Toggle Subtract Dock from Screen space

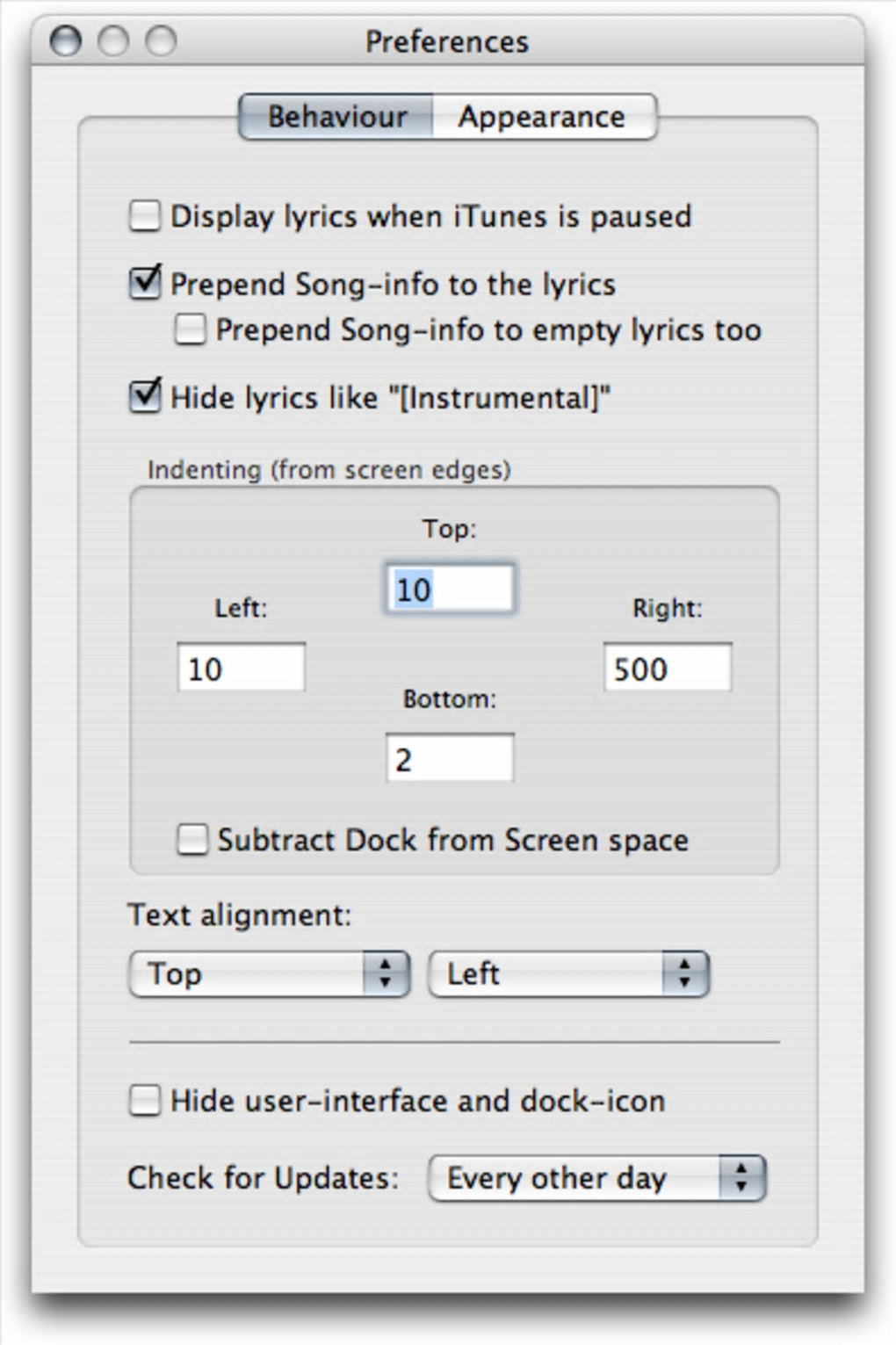pos(192,840)
